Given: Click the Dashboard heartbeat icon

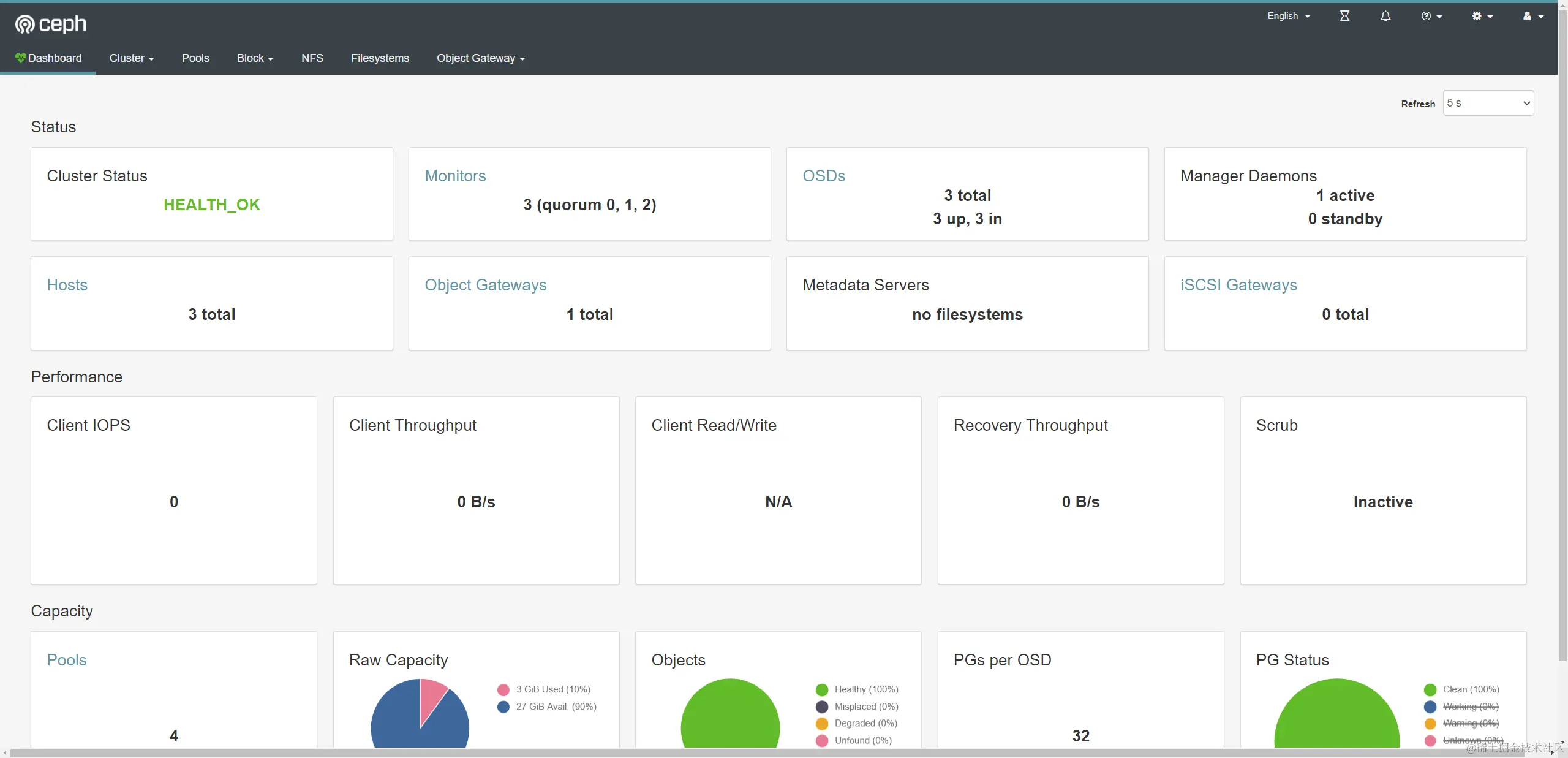Looking at the screenshot, I should pyautogui.click(x=21, y=58).
